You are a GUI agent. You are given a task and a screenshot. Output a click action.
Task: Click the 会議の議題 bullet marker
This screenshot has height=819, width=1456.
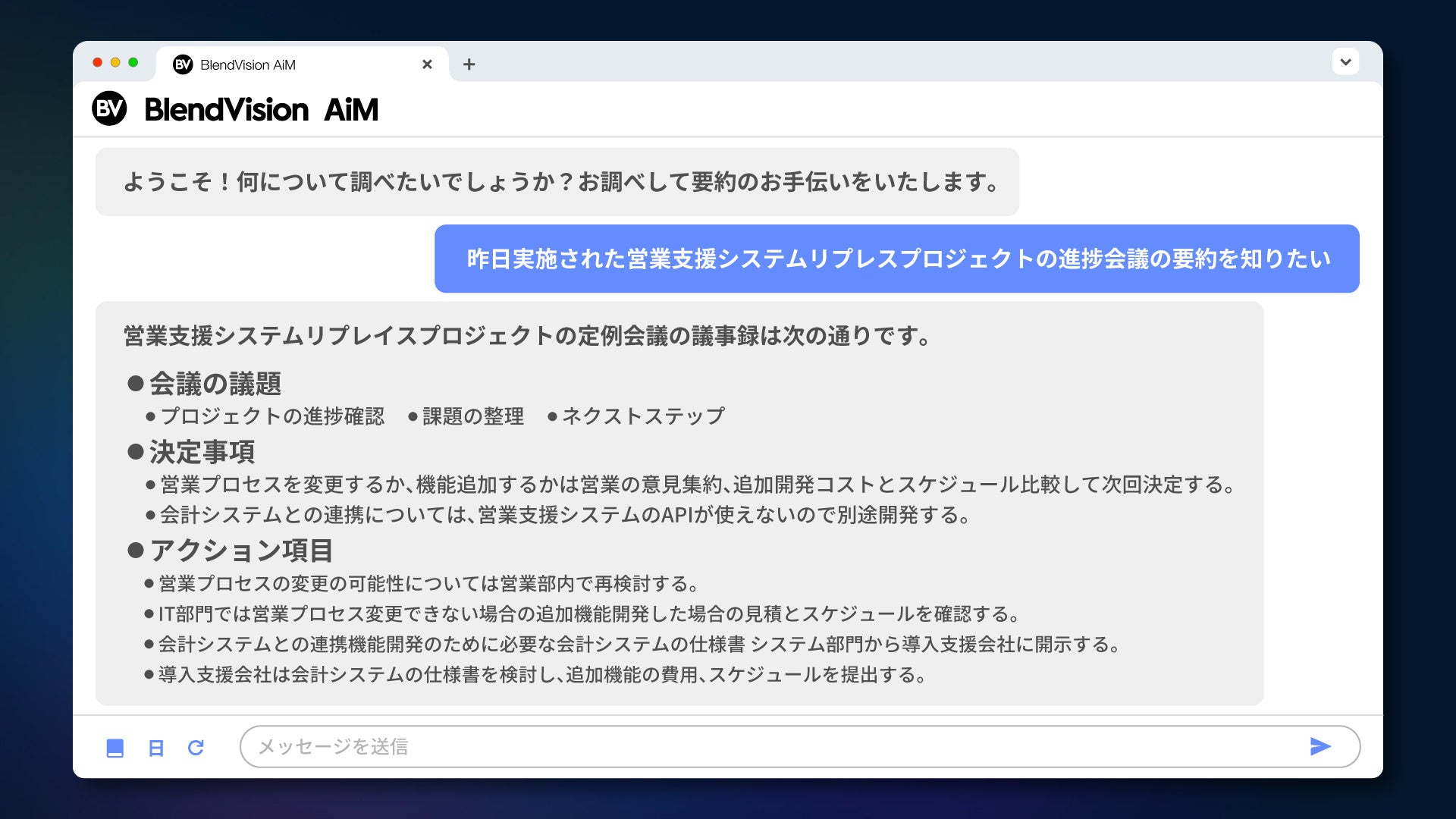(x=136, y=384)
